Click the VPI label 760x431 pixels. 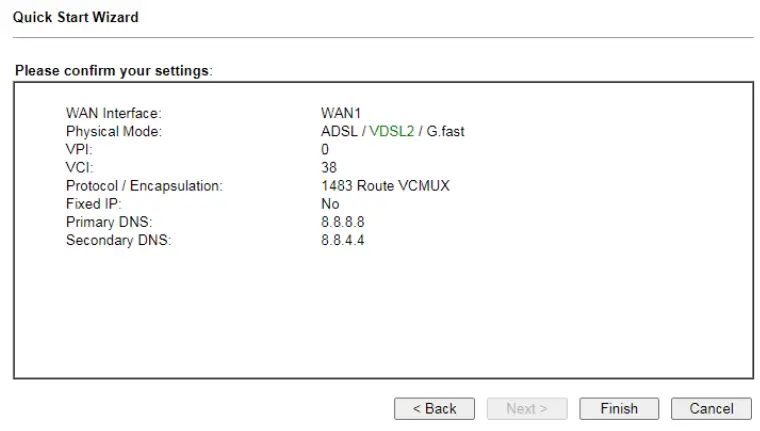click(79, 149)
